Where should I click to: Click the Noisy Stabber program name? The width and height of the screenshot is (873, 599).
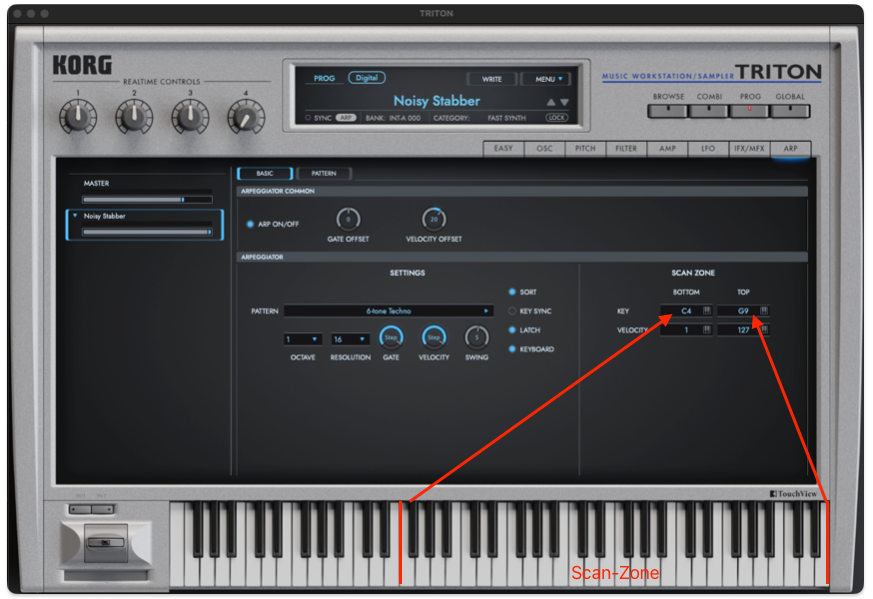[x=436, y=101]
